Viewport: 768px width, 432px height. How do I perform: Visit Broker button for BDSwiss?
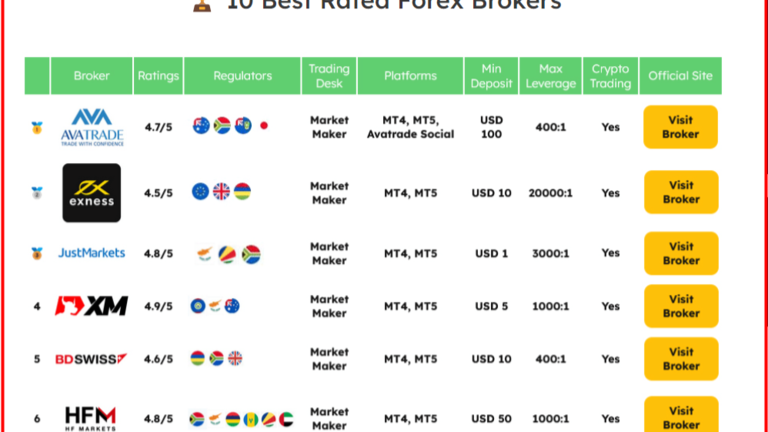pos(681,359)
